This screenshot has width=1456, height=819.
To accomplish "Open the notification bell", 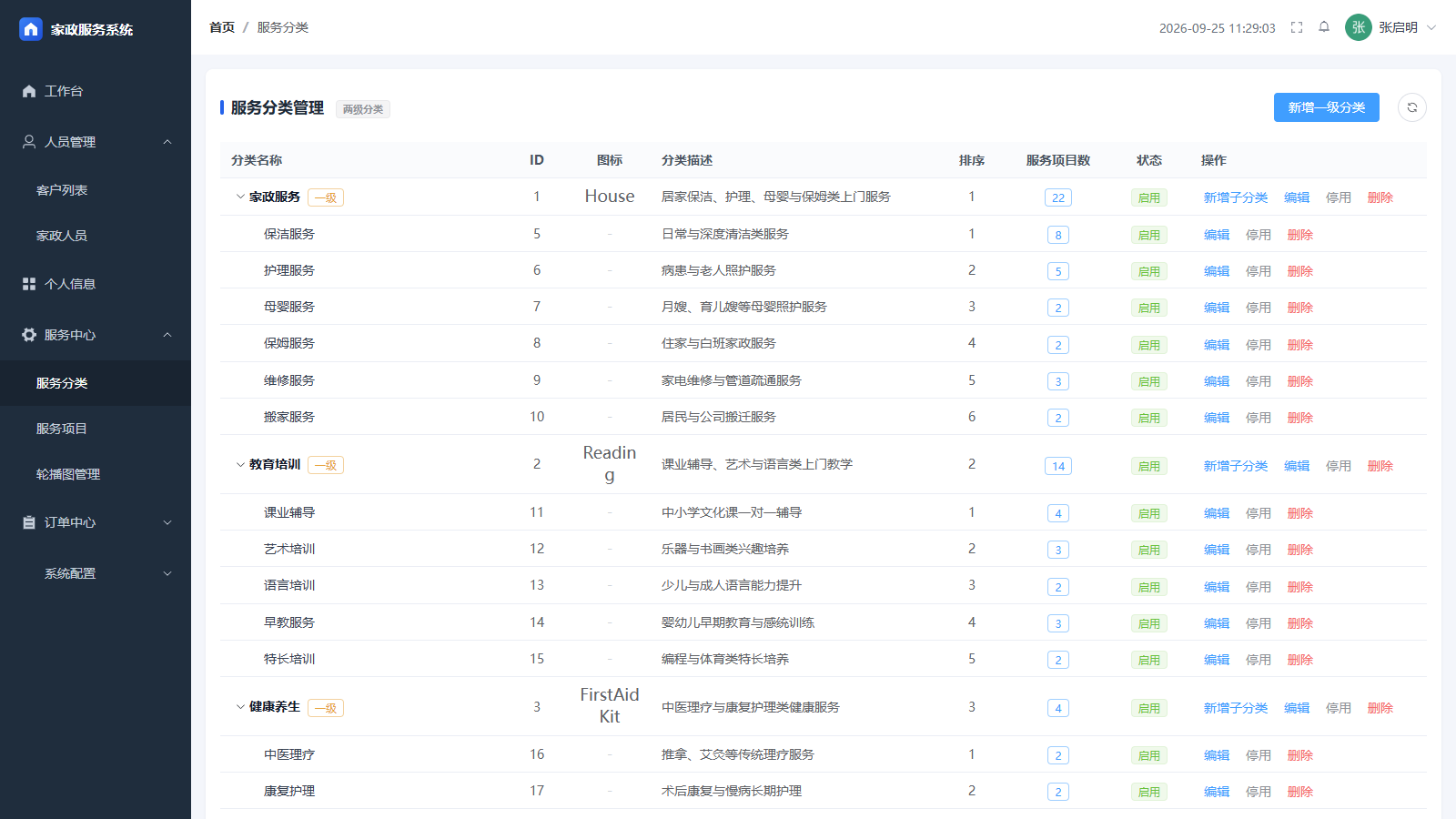I will [1324, 27].
